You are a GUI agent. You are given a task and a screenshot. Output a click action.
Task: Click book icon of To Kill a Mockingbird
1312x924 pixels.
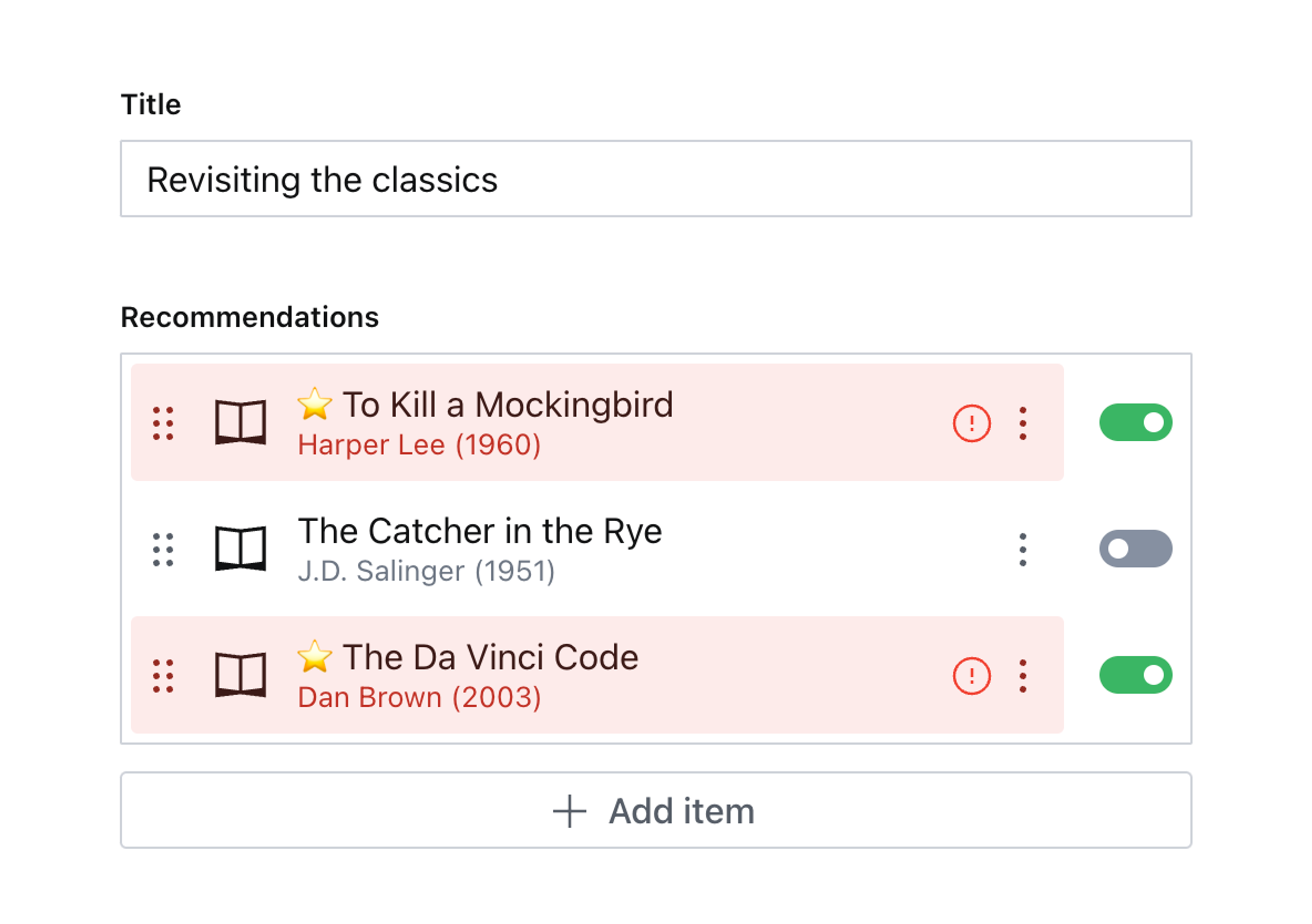[x=241, y=422]
